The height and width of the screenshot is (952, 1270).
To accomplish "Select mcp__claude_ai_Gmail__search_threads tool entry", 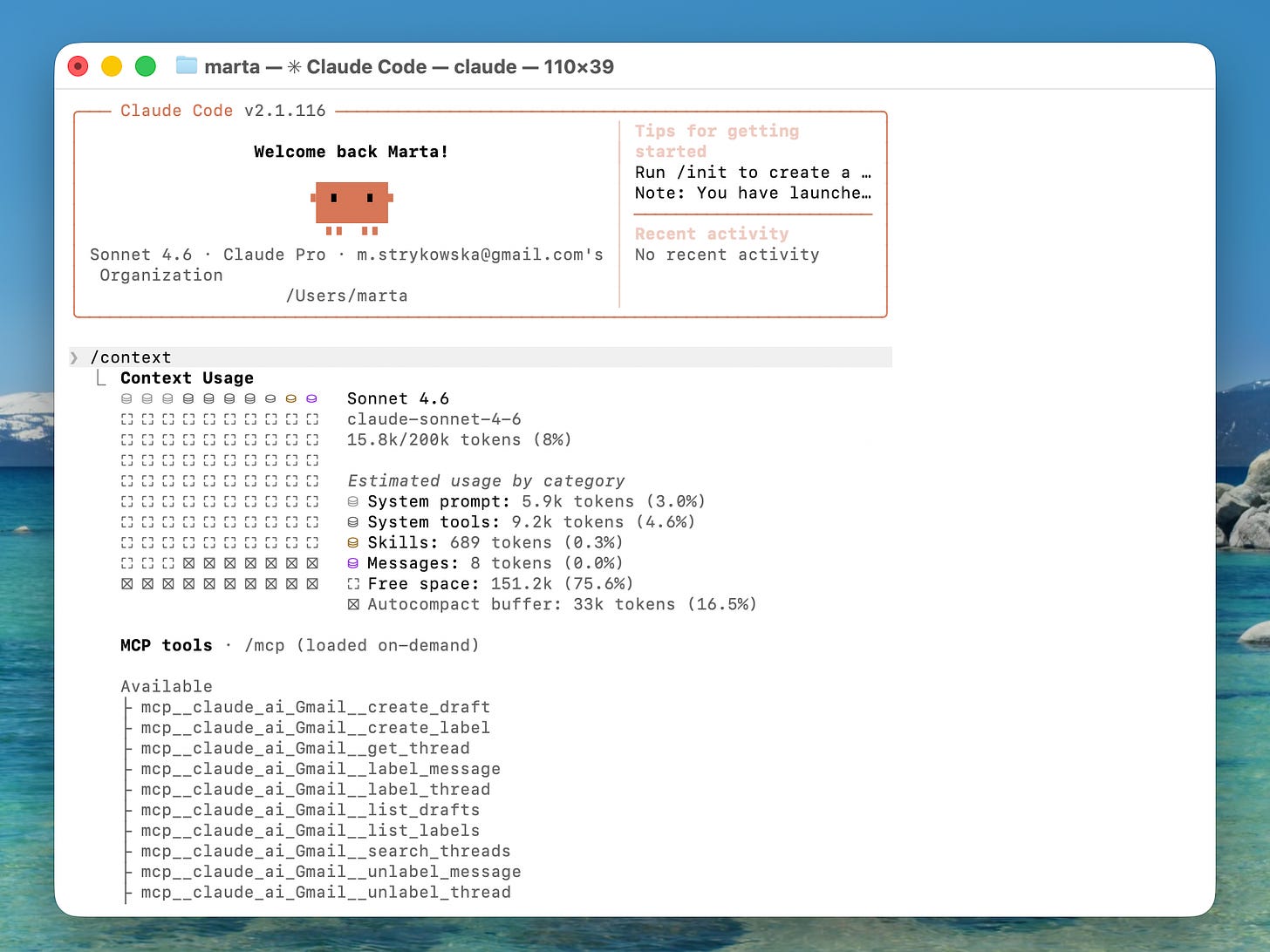I will click(x=325, y=851).
